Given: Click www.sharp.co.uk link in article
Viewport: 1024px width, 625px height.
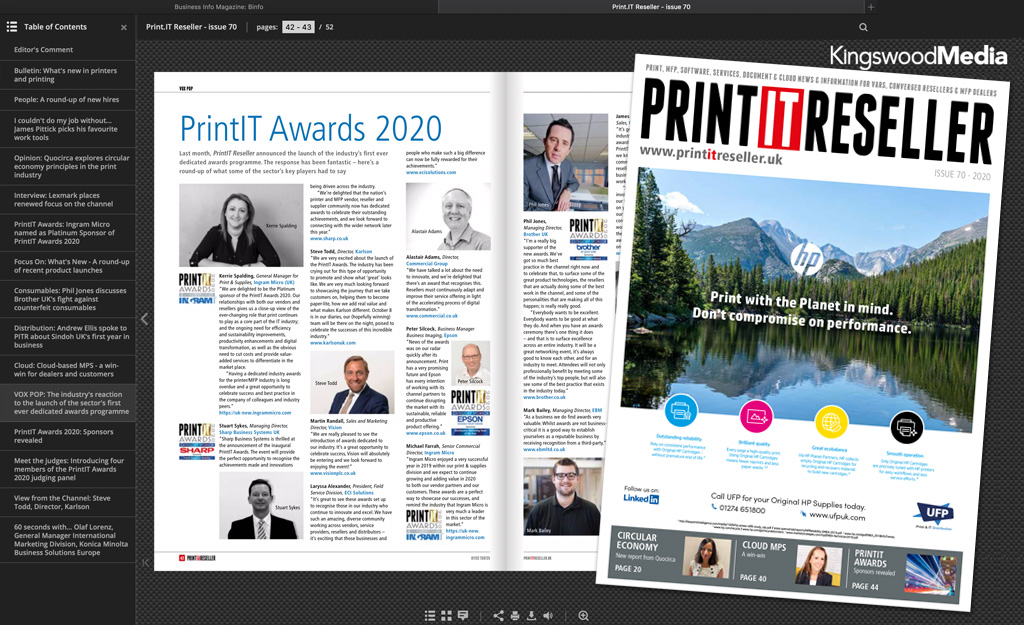Looking at the screenshot, I should [x=329, y=238].
